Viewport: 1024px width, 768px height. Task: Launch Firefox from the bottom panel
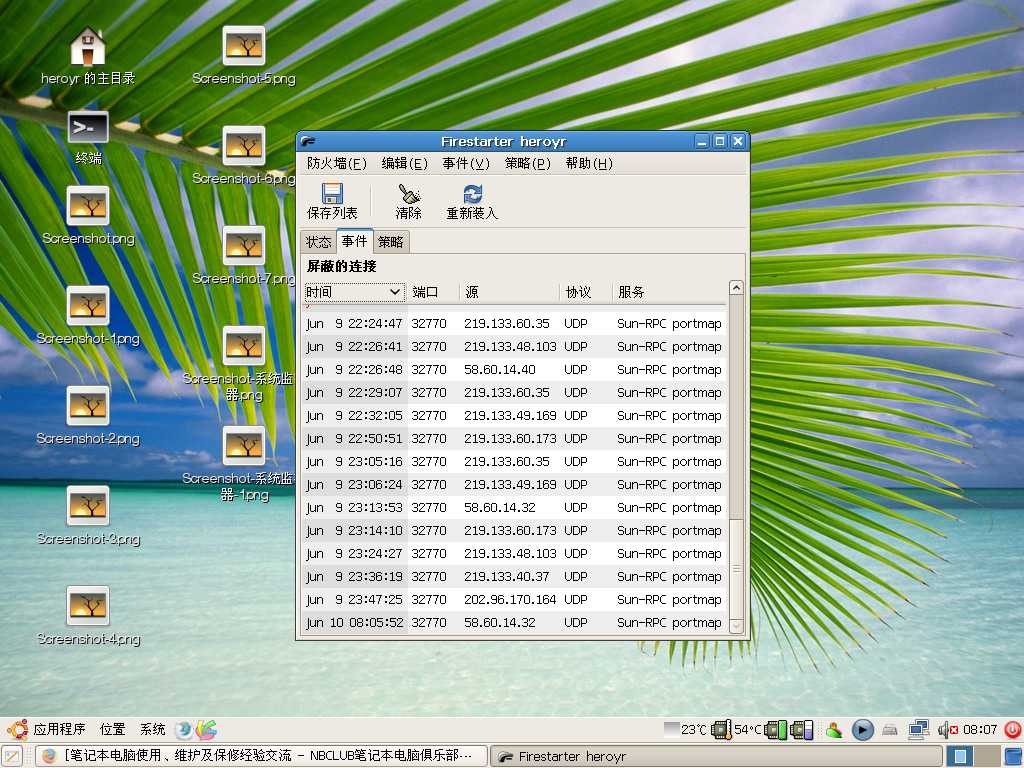pyautogui.click(x=184, y=730)
